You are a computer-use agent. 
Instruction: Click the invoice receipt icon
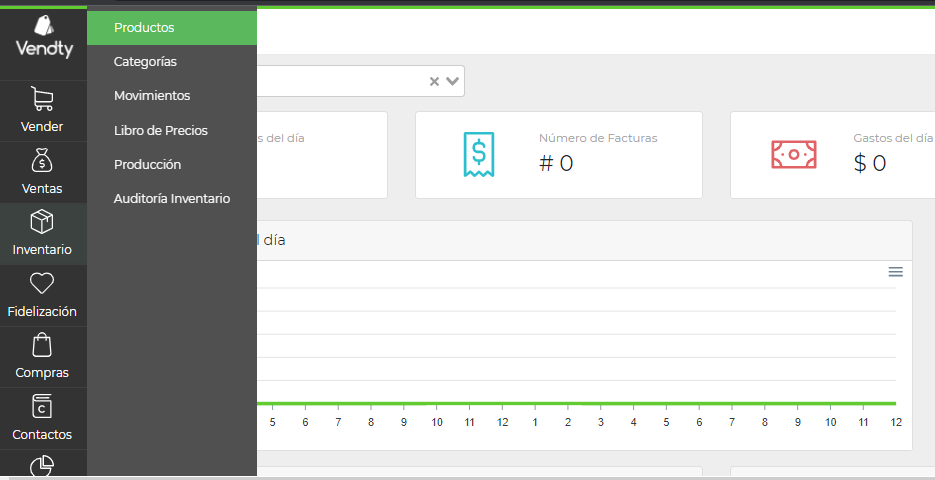[x=479, y=154]
